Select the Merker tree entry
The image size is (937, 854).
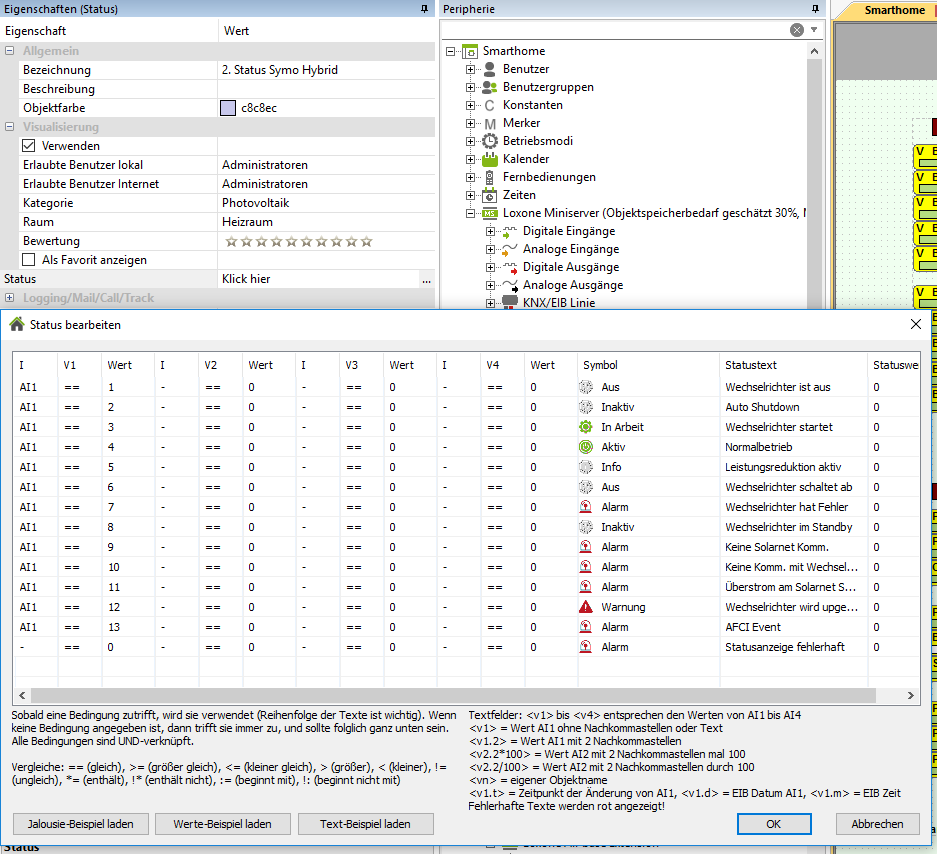[x=521, y=123]
